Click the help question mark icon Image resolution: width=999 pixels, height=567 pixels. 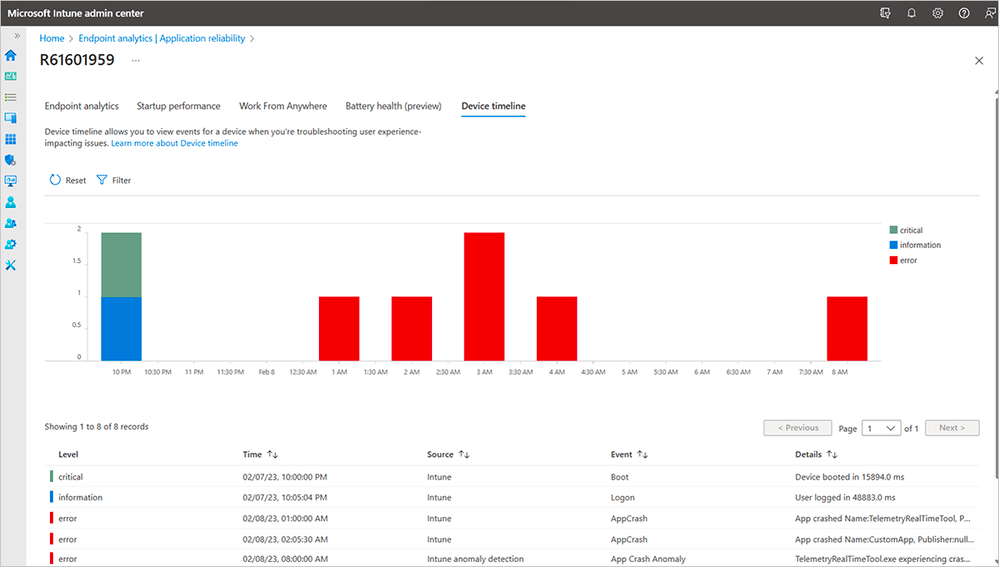(x=964, y=13)
